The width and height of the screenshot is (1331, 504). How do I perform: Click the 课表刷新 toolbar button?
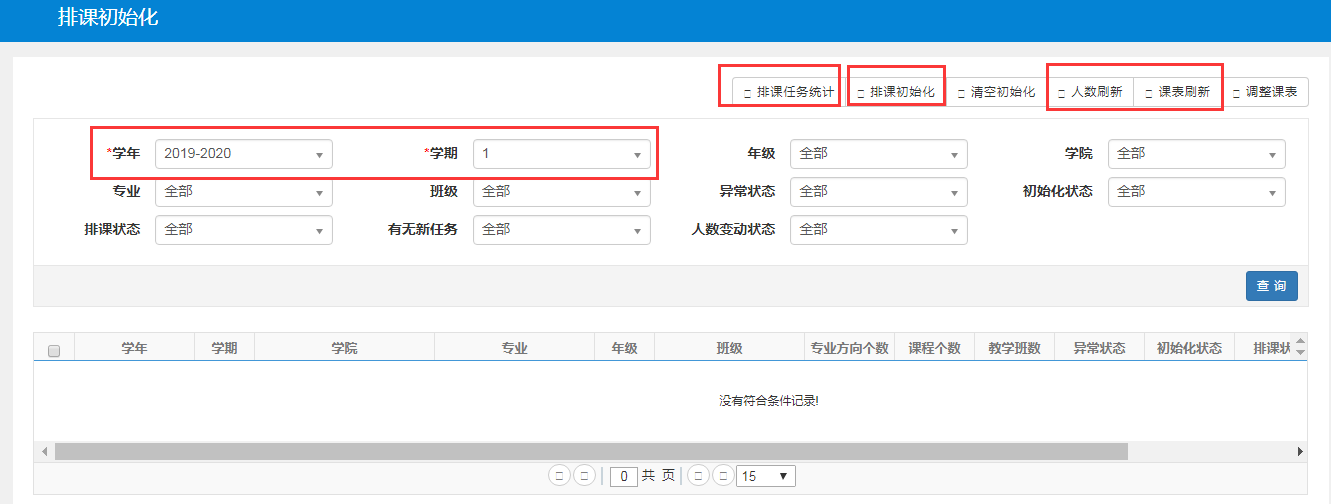pyautogui.click(x=1177, y=92)
